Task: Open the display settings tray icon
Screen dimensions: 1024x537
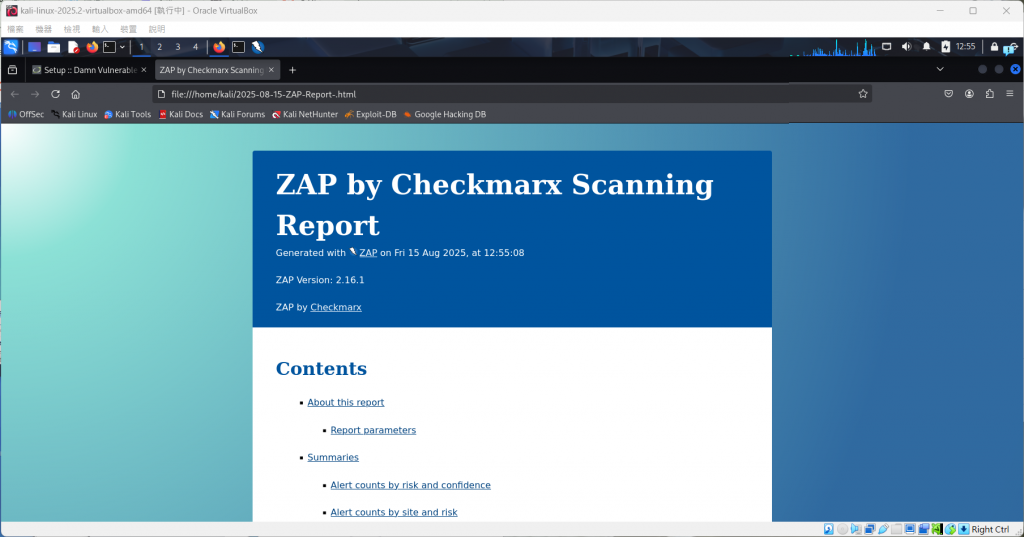Action: tap(886, 46)
